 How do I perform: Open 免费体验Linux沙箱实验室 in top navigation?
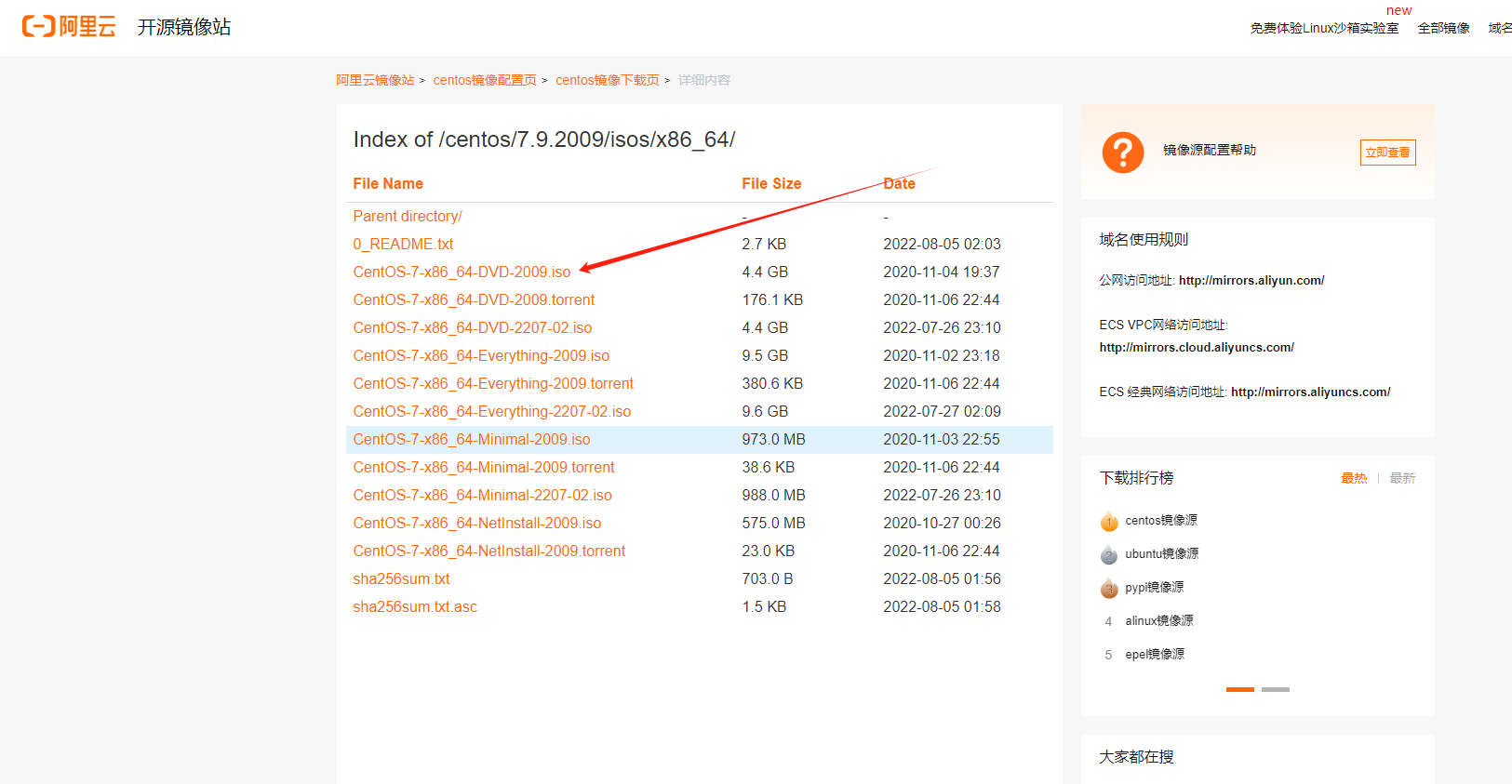(x=1324, y=28)
